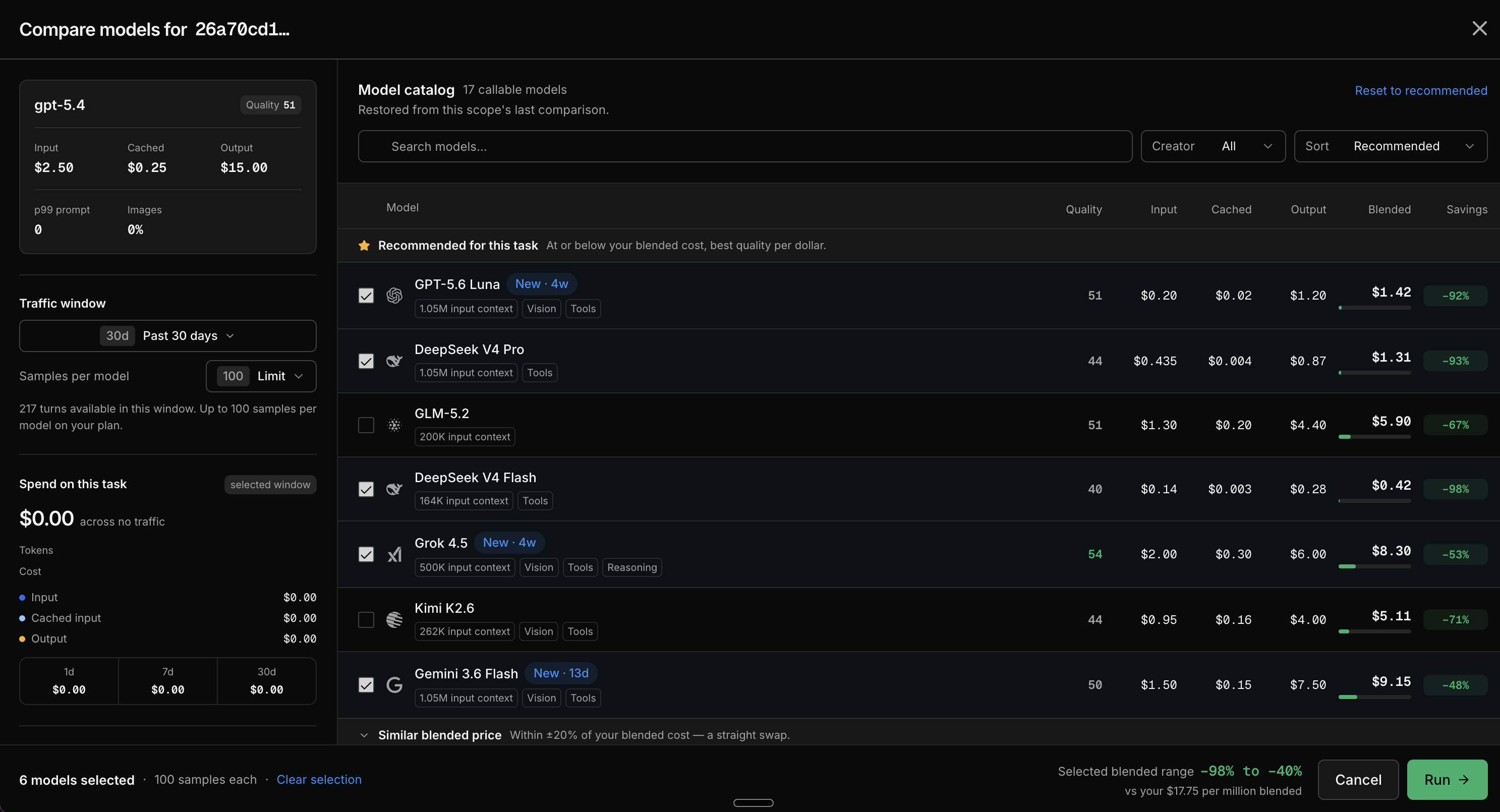The width and height of the screenshot is (1500, 812).
Task: Click the Cached input legend row
Action: click(167, 618)
